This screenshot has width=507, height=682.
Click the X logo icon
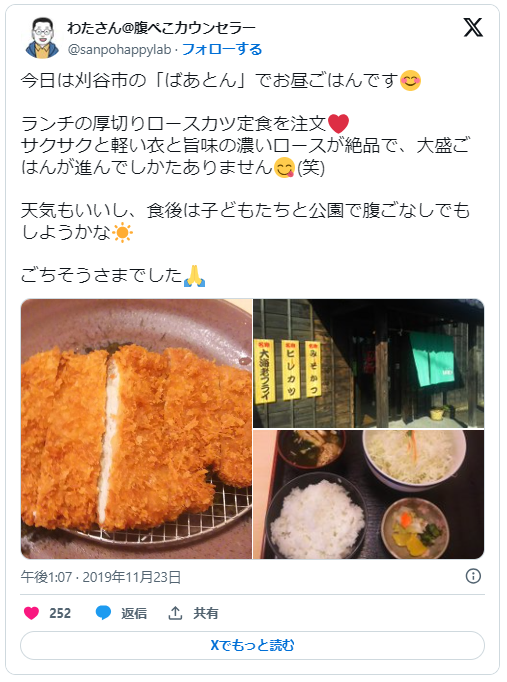[473, 28]
